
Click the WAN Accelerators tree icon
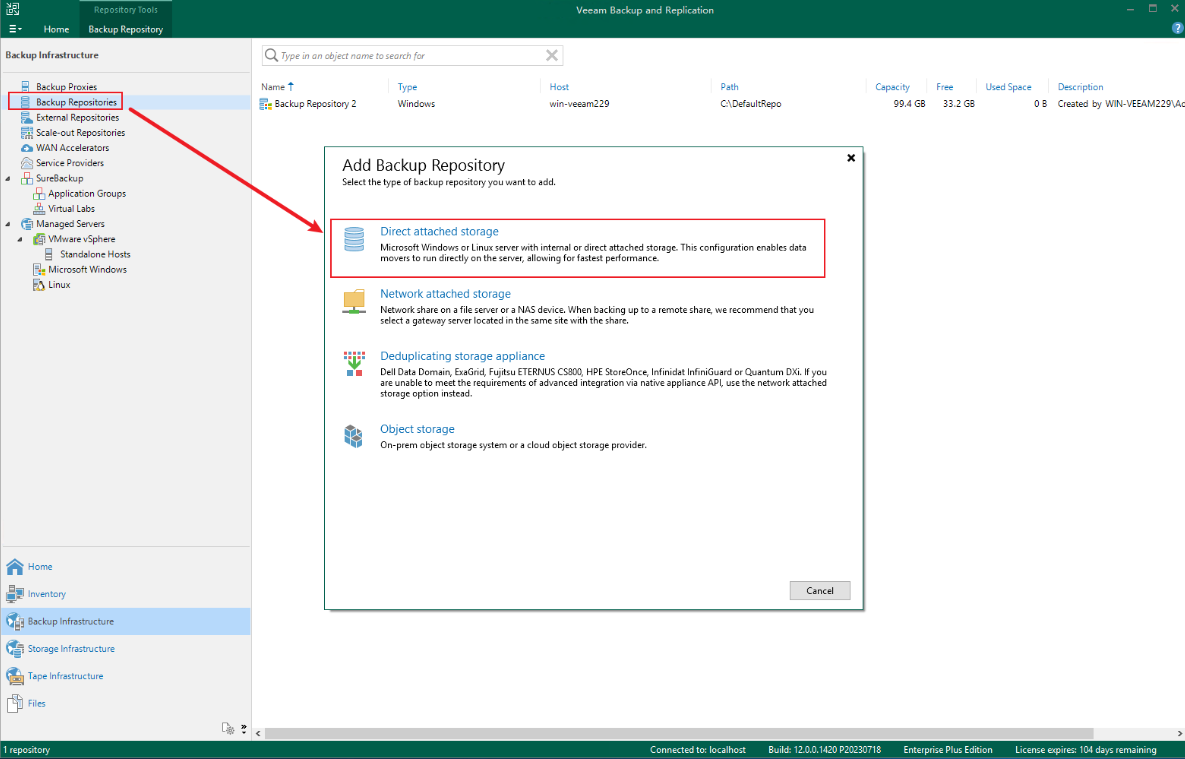tap(27, 148)
